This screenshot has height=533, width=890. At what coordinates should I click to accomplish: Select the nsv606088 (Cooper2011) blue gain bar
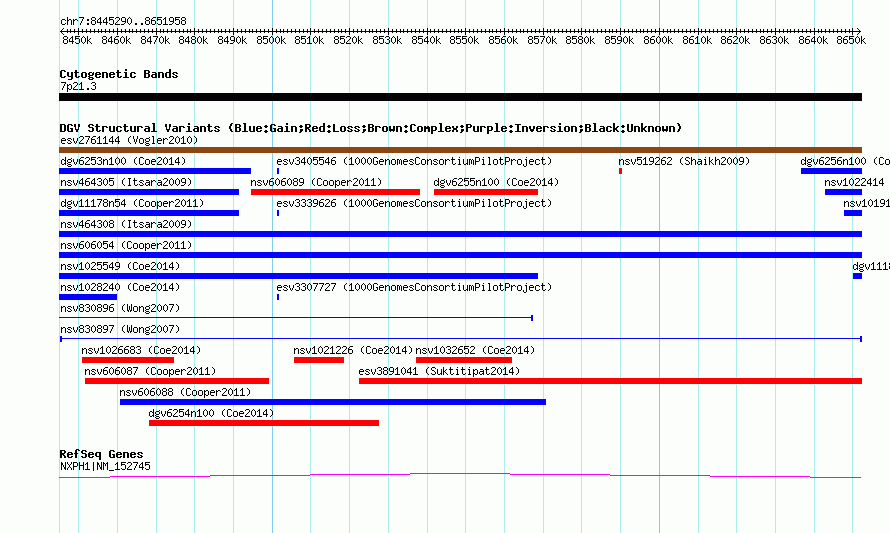pos(333,402)
